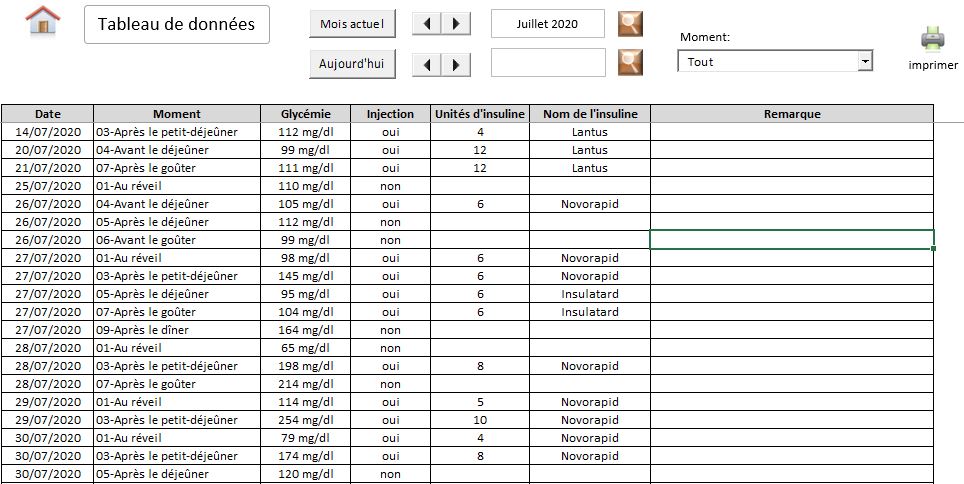Click the Tableau de données title button

pos(176,25)
